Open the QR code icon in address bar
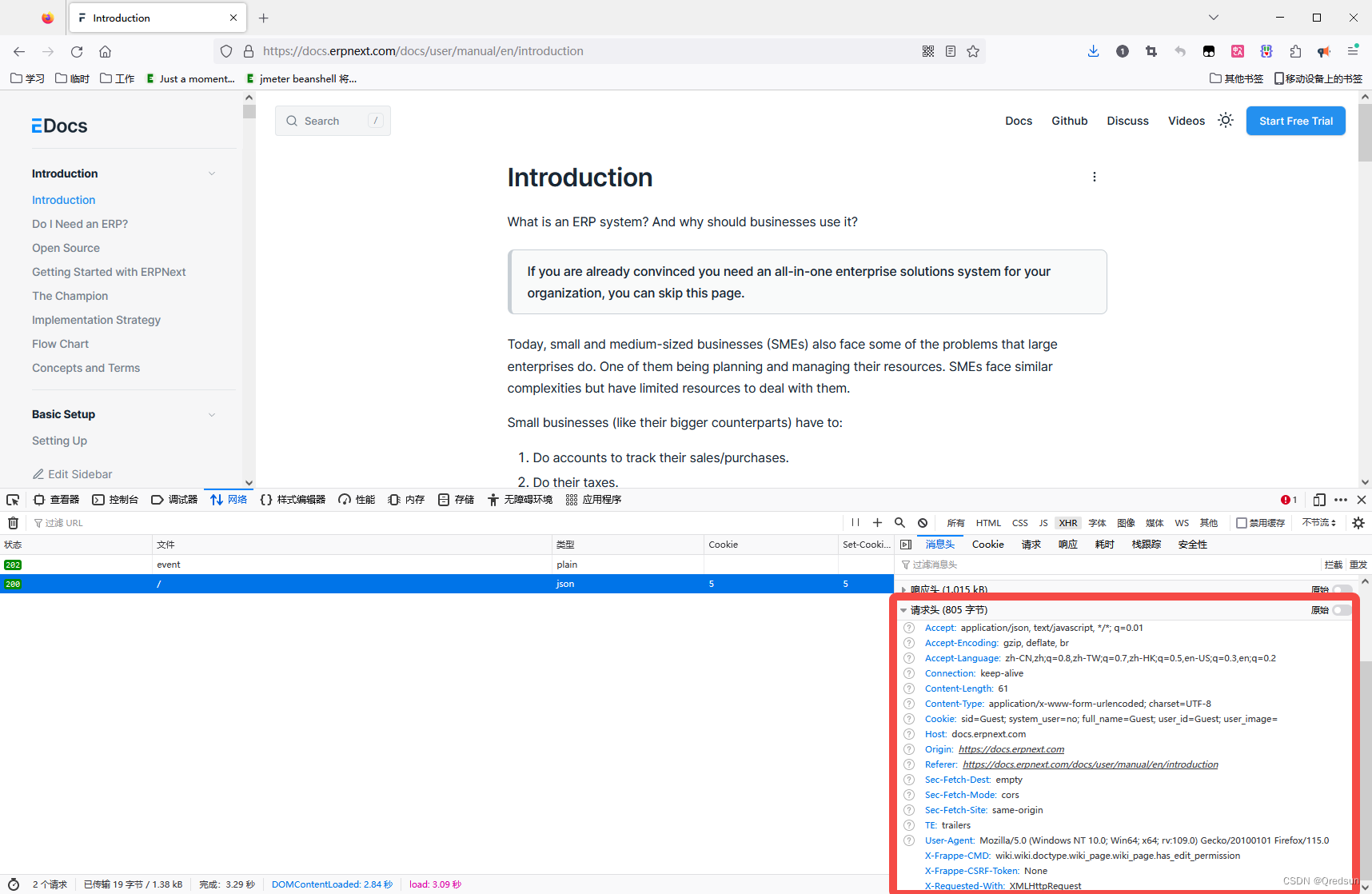 [x=928, y=51]
